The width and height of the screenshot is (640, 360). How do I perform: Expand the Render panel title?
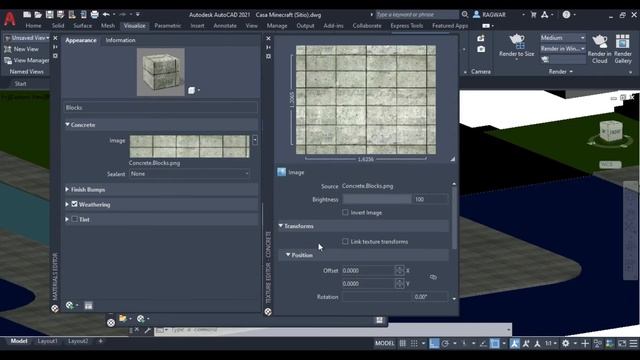pos(560,71)
